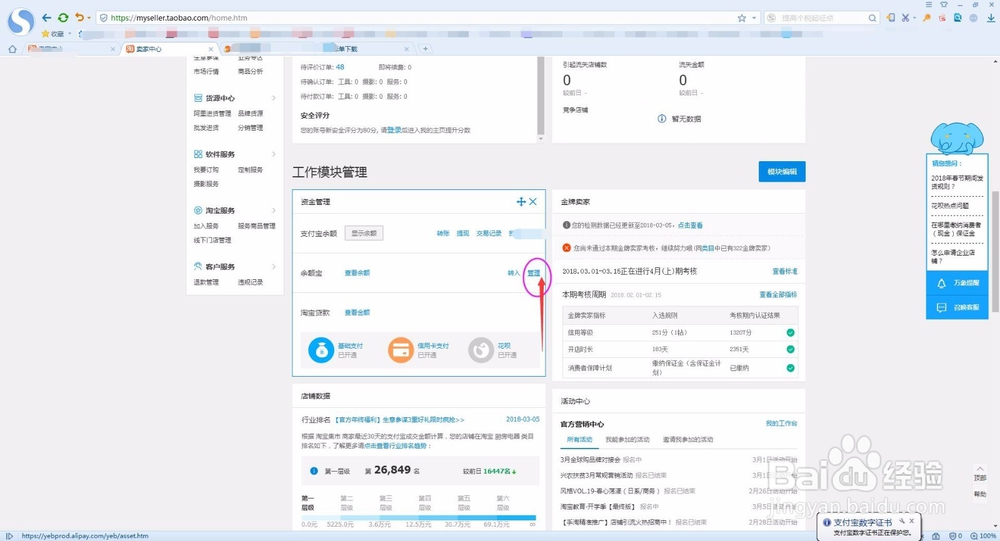
Task: Open the browser home page icon
Action: pos(12,48)
